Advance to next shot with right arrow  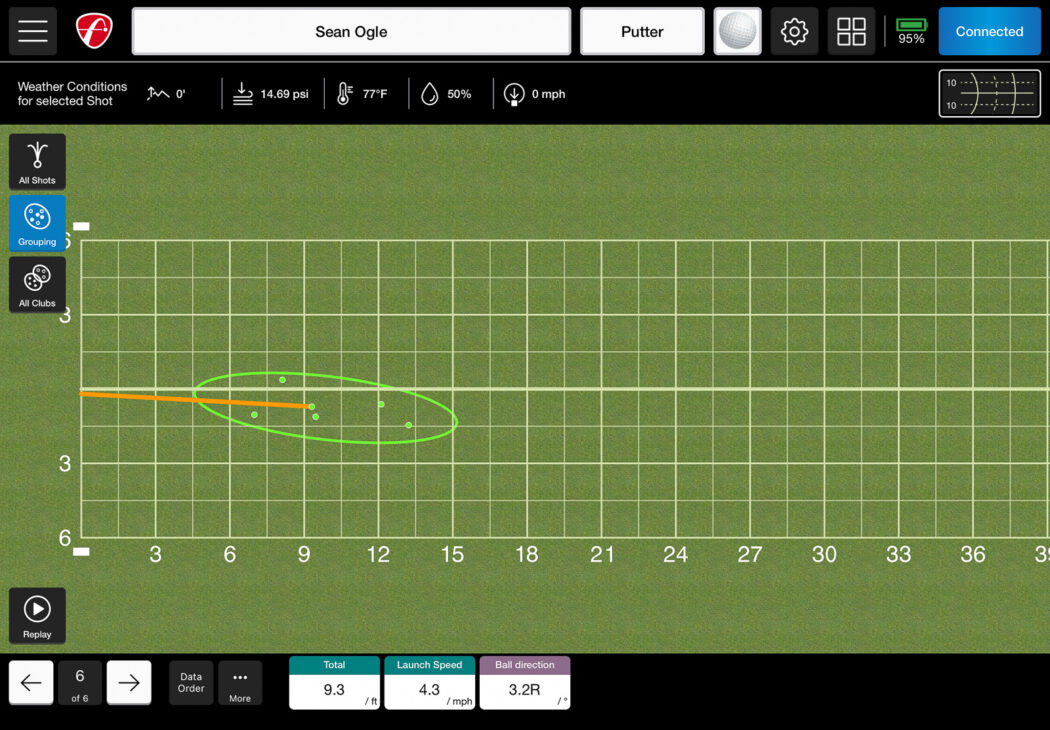tap(128, 682)
